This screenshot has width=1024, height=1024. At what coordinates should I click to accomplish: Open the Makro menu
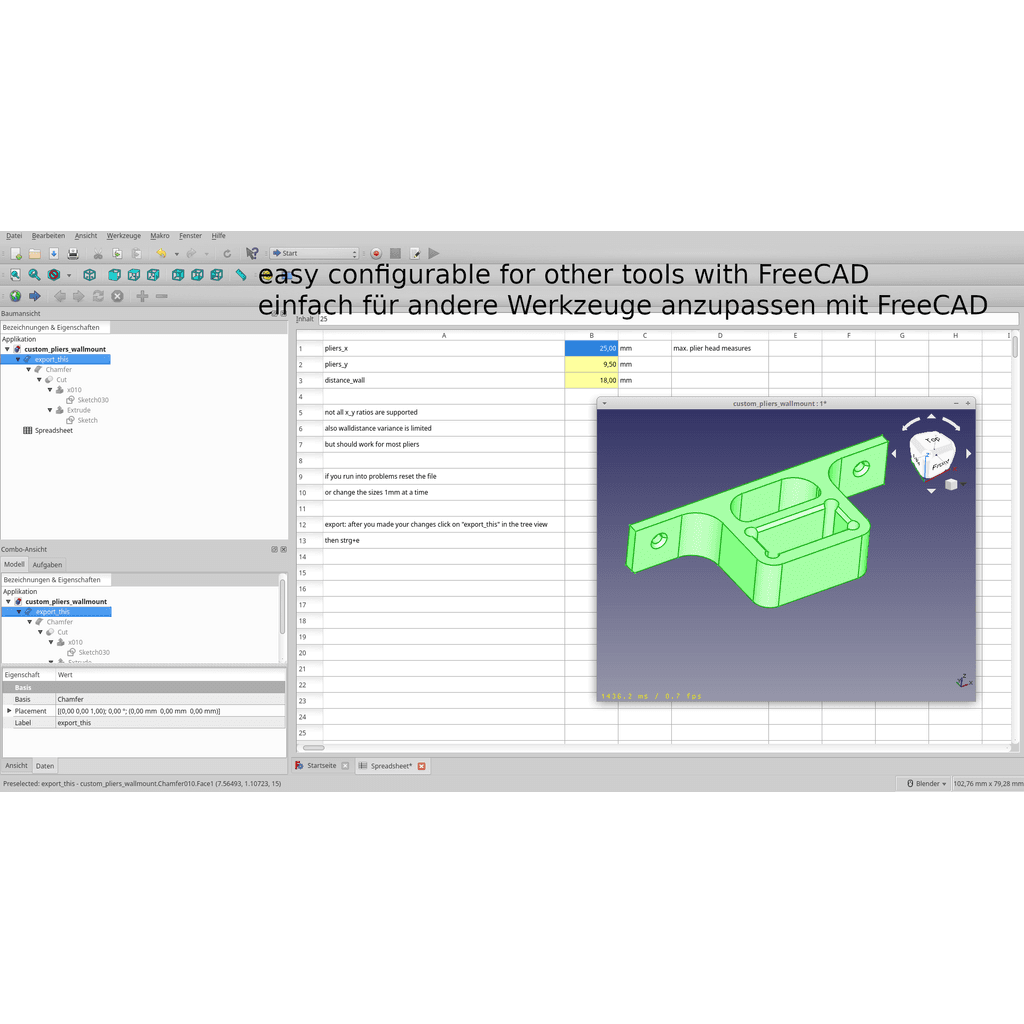pyautogui.click(x=160, y=236)
